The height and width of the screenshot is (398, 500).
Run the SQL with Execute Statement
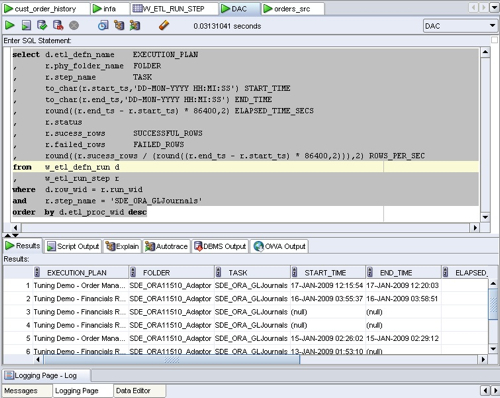point(9,25)
